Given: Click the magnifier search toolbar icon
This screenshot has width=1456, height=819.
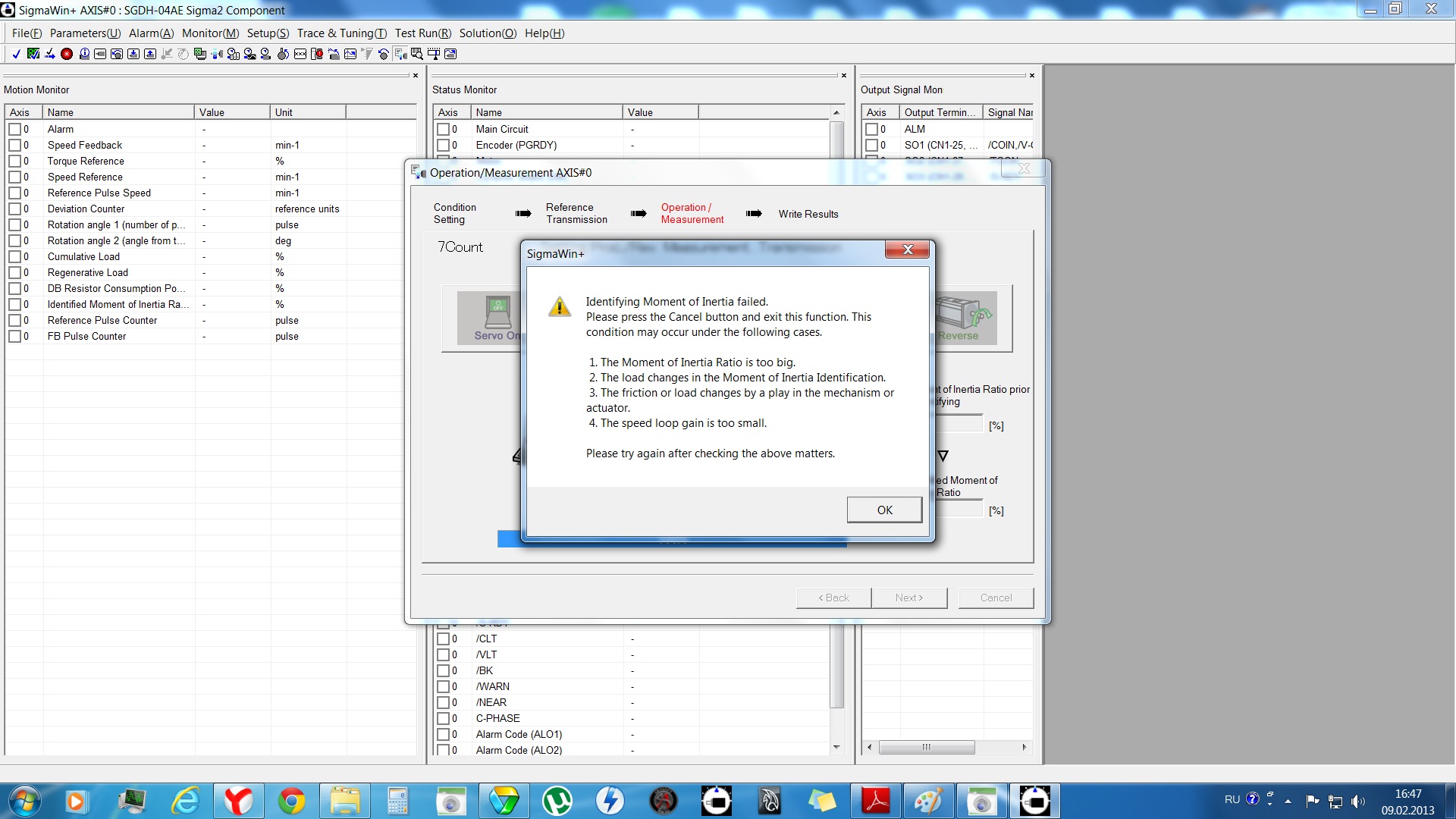Looking at the screenshot, I should (417, 54).
